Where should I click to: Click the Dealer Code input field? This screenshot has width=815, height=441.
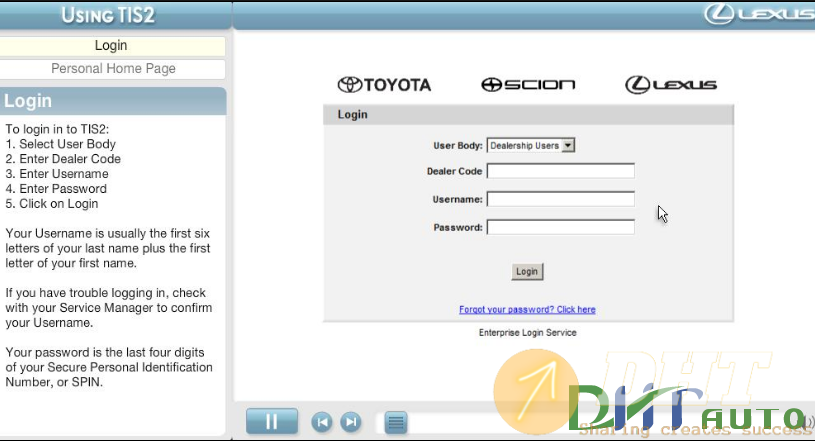560,171
